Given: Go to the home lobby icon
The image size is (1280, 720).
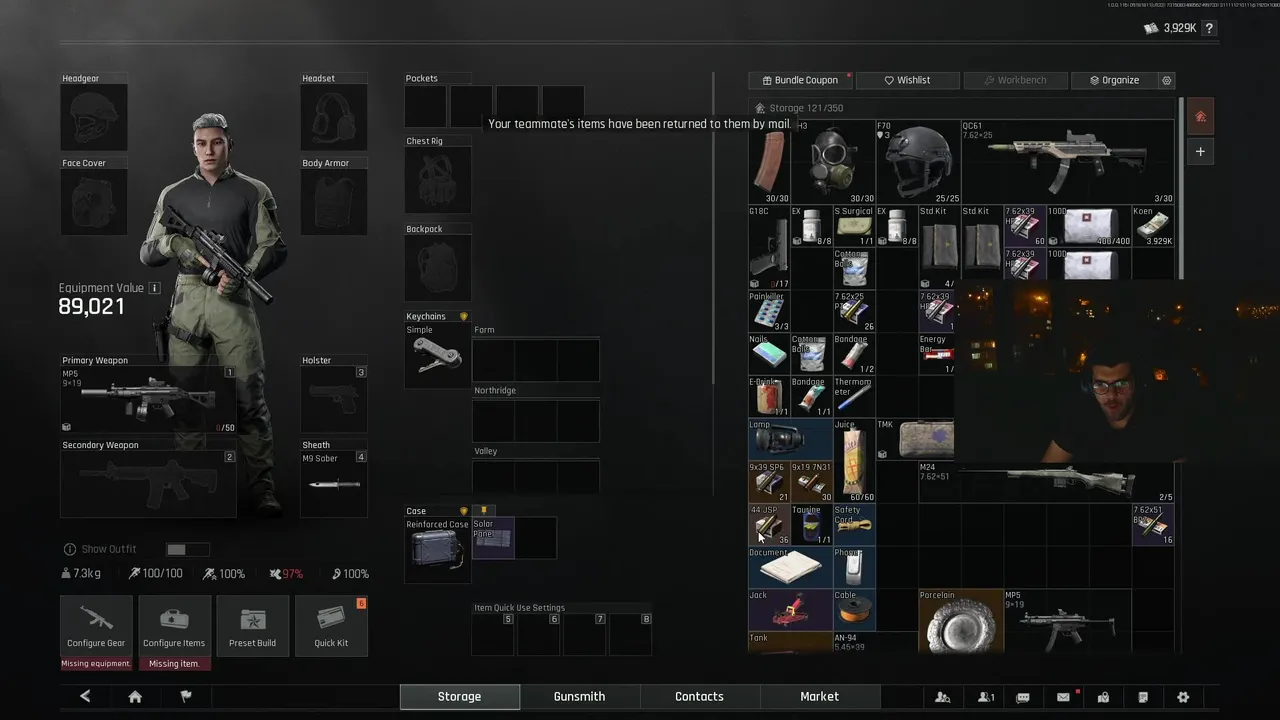Looking at the screenshot, I should click(x=135, y=697).
